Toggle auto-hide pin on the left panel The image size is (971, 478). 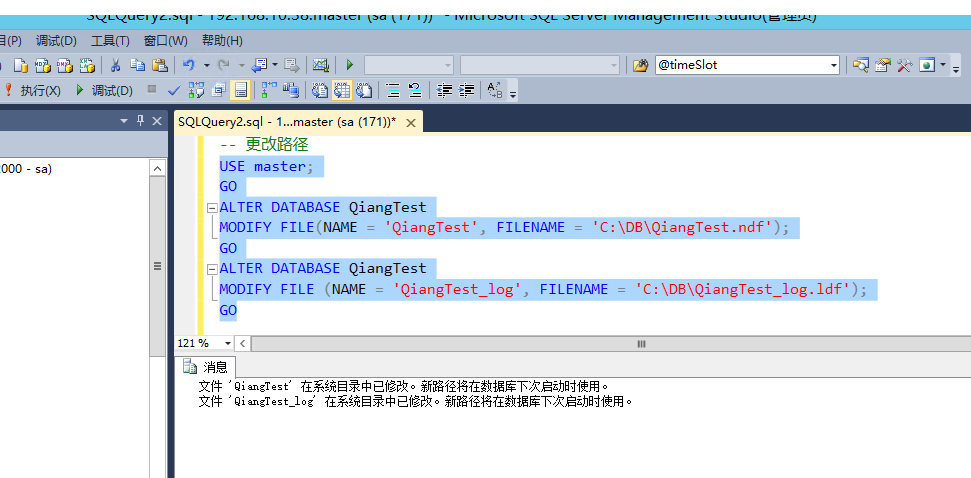point(140,121)
